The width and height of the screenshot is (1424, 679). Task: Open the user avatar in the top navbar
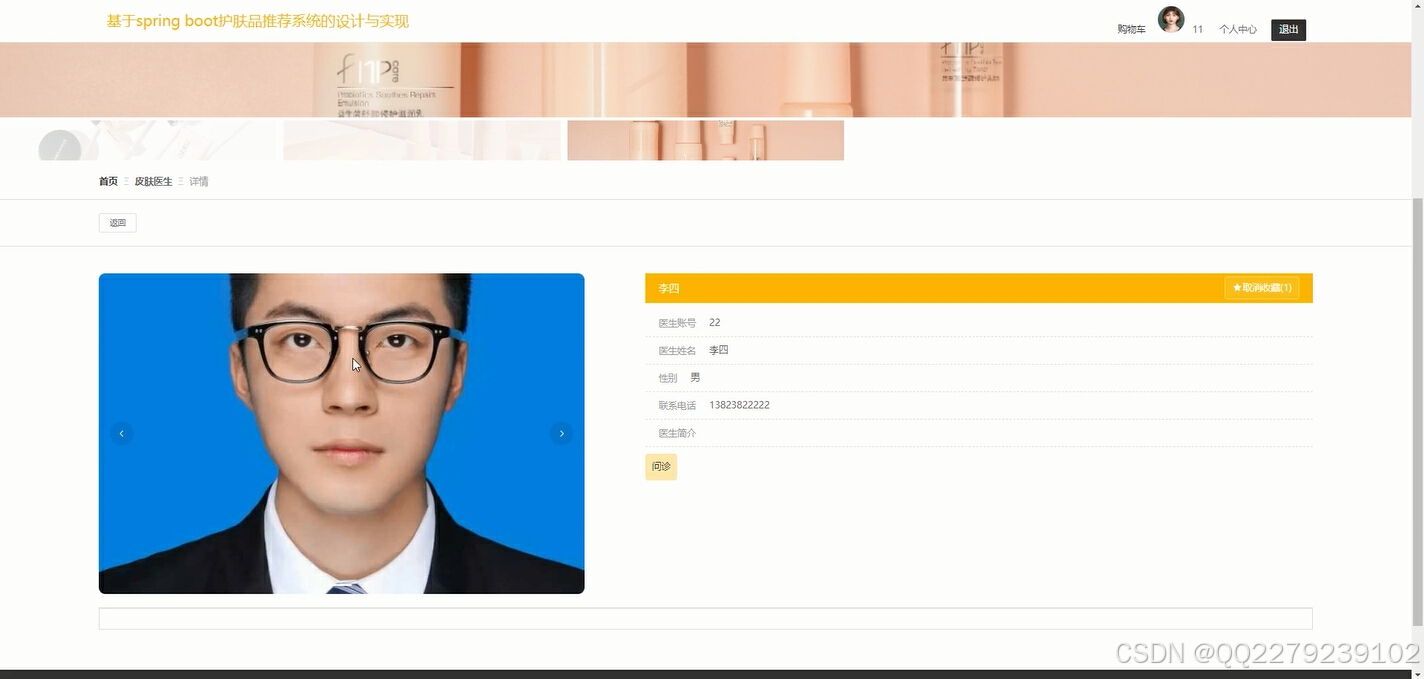tap(1170, 19)
